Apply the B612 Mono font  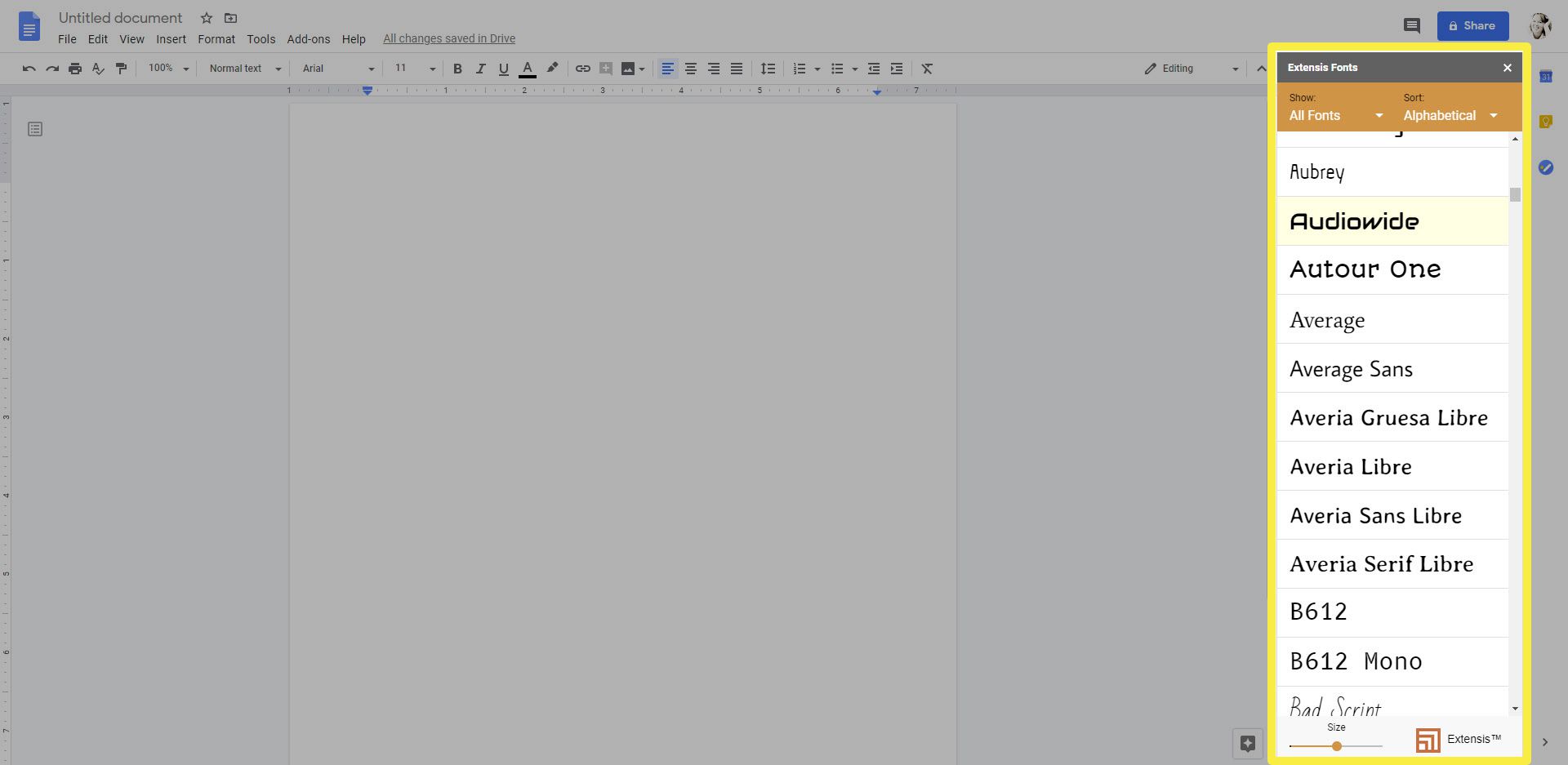point(1392,662)
